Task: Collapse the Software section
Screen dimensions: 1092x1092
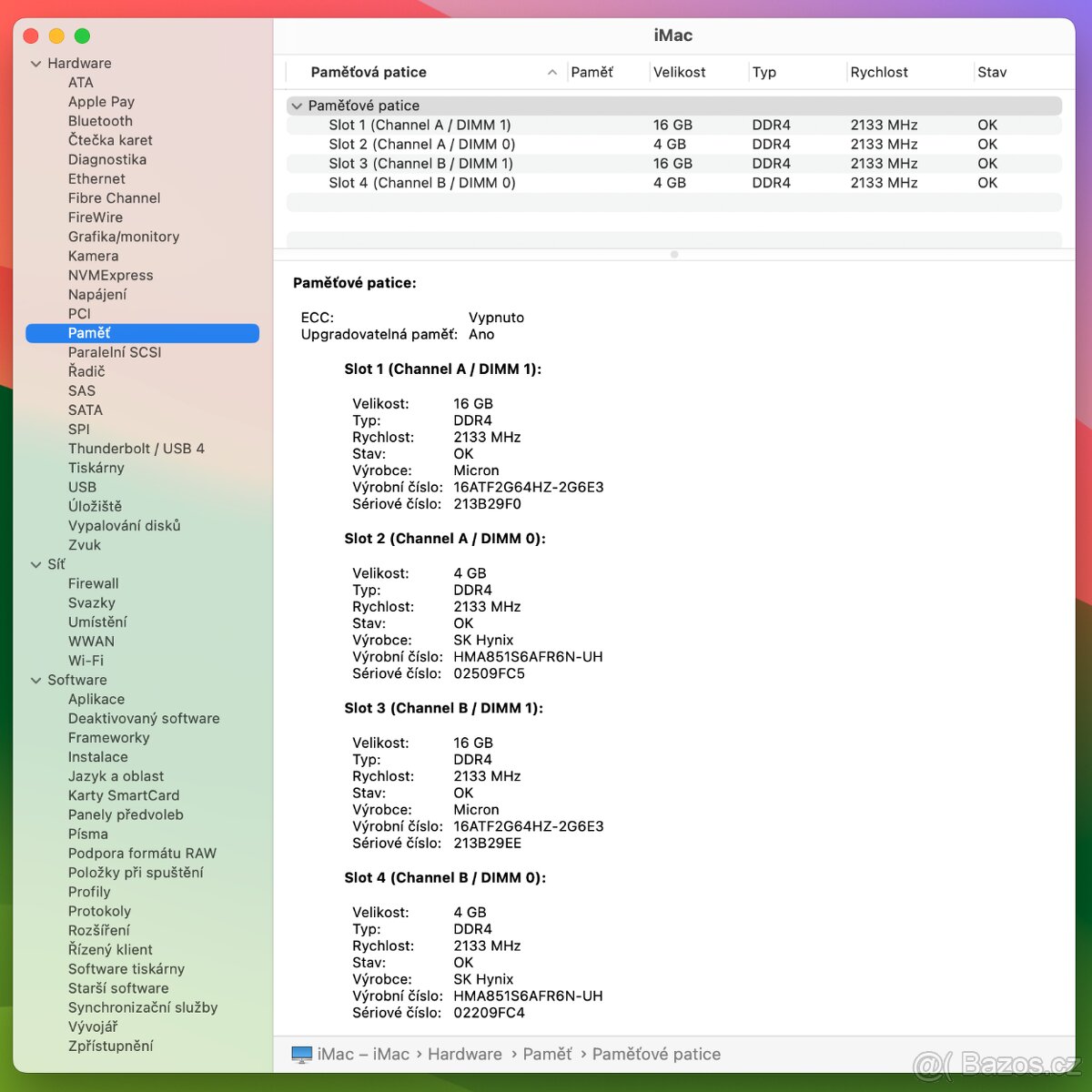Action: (x=36, y=680)
